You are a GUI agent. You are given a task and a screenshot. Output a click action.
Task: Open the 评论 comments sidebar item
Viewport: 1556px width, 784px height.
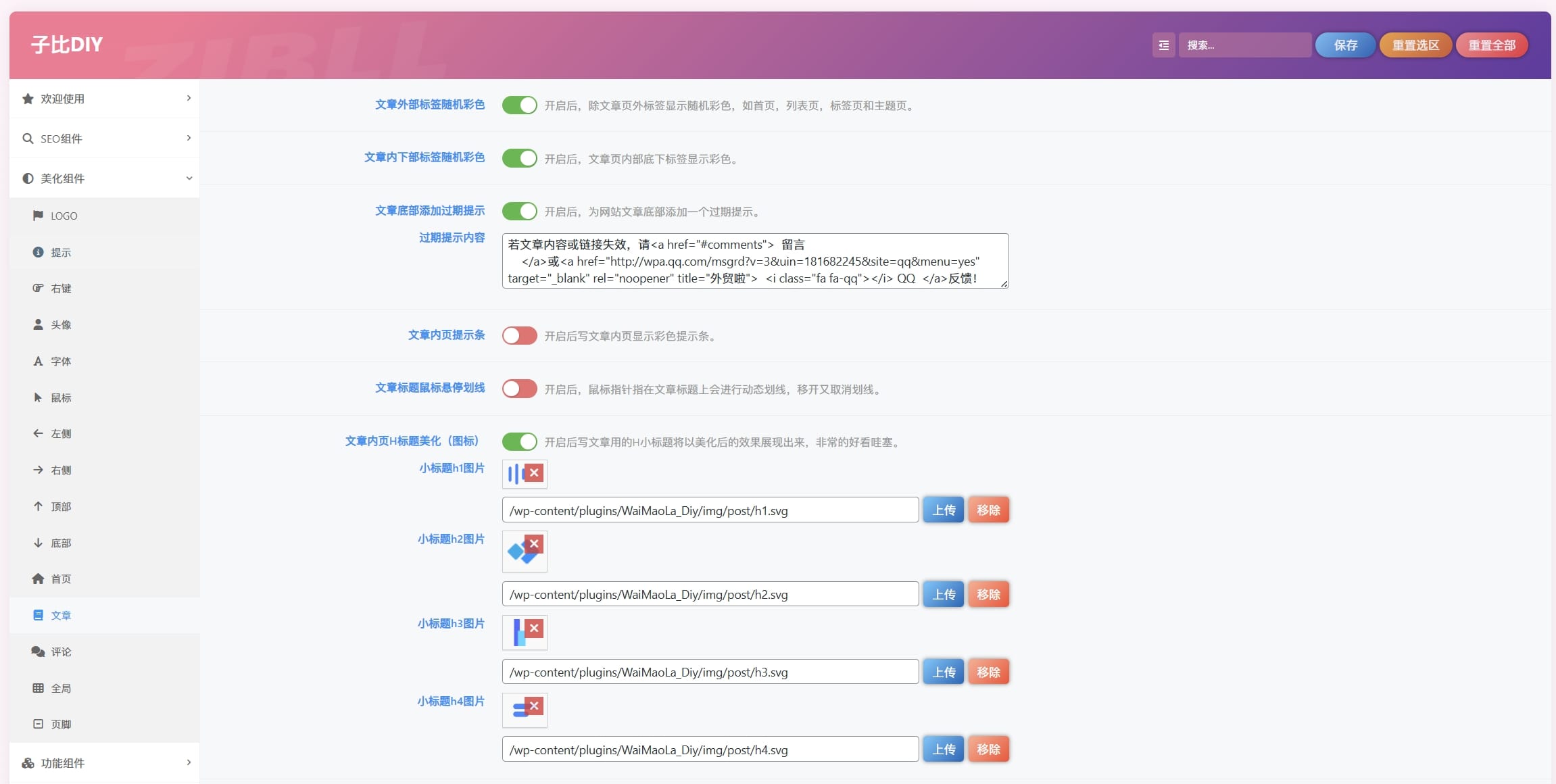(61, 652)
